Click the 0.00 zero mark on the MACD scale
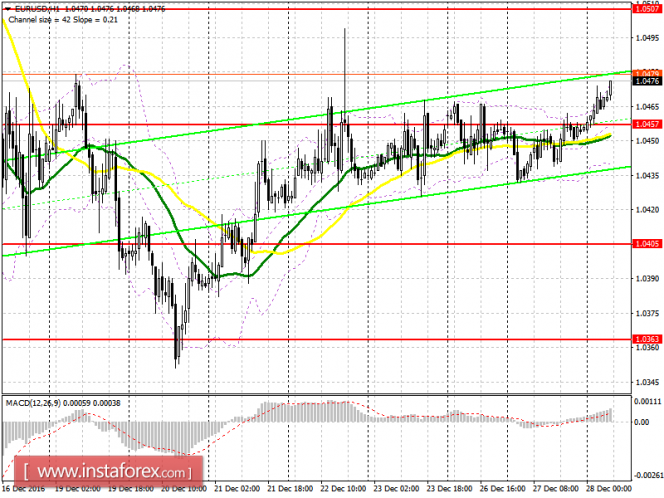 click(642, 422)
